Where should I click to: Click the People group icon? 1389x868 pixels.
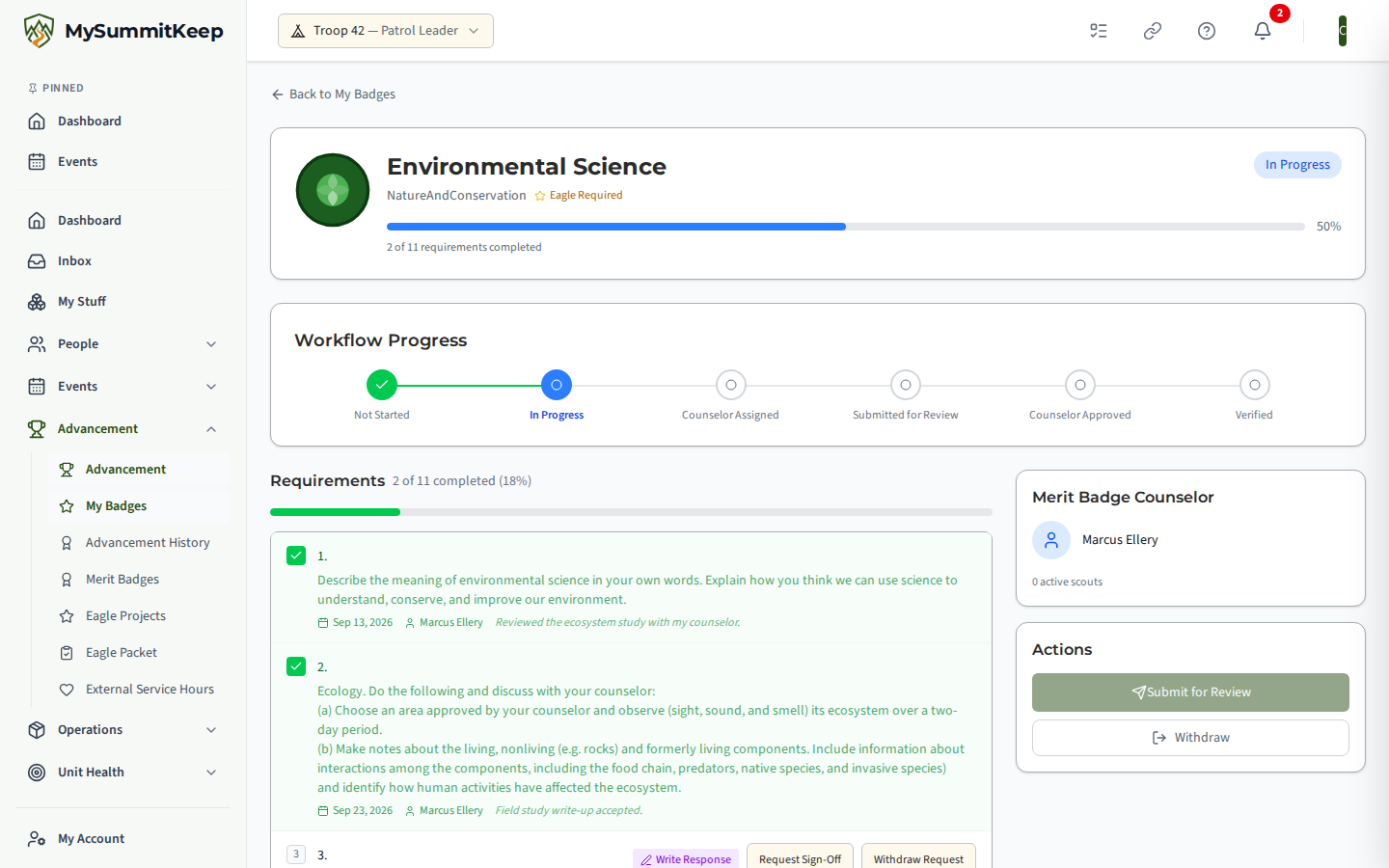(x=37, y=344)
